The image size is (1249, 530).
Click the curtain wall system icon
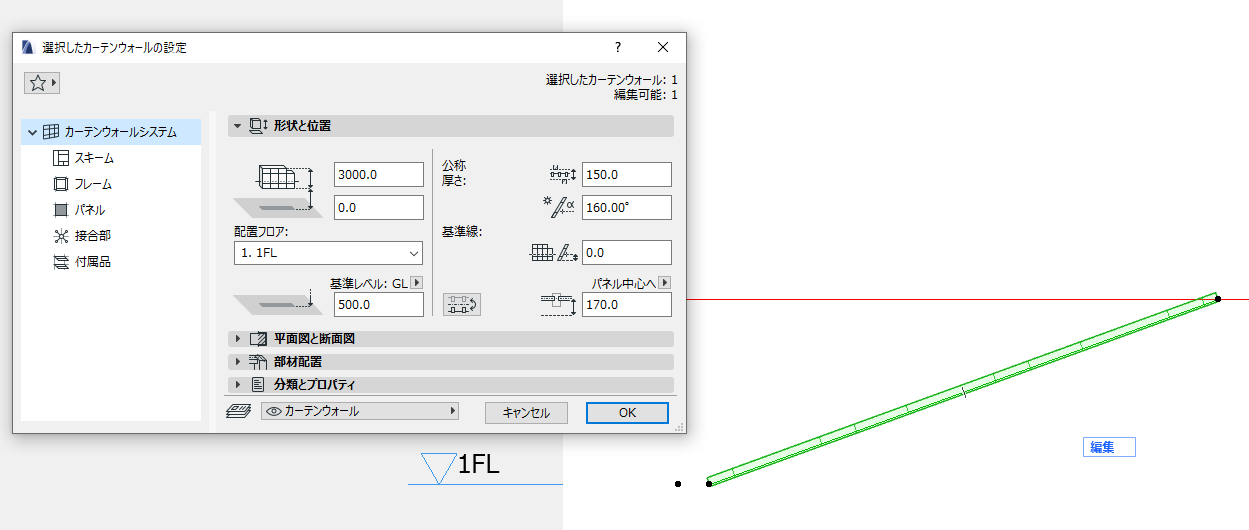[x=51, y=132]
